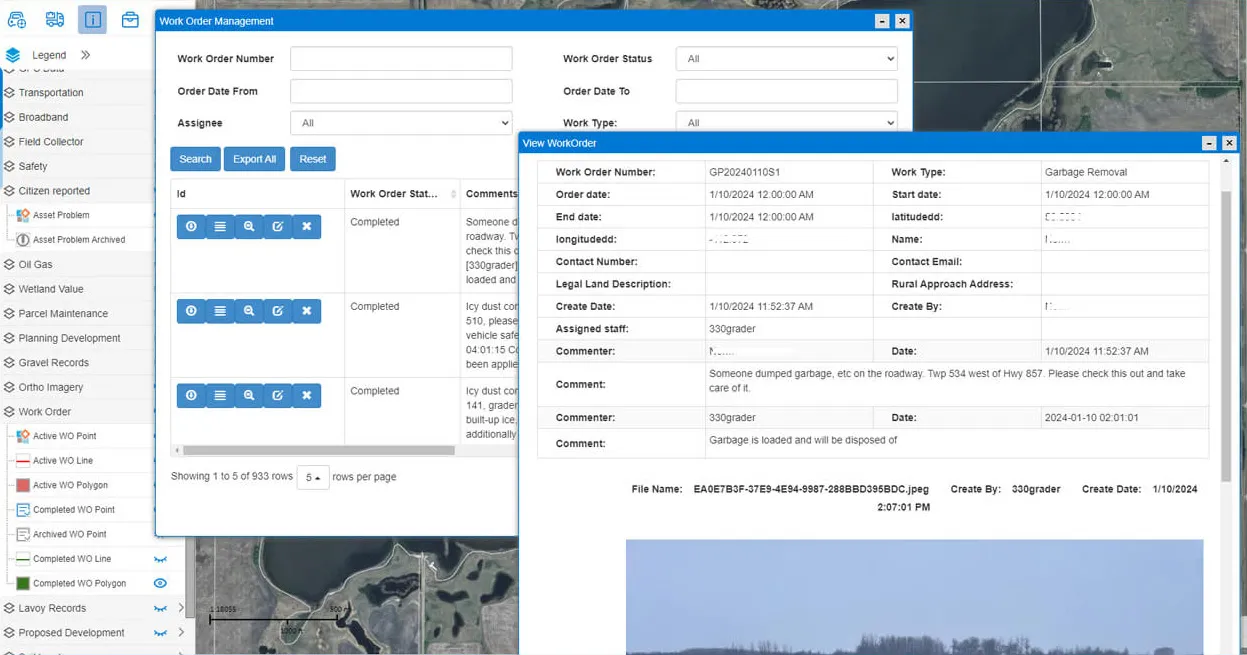Screen dimensions: 1247x655
Task: Open details list for 'Someone dumped' row
Action: (220, 227)
